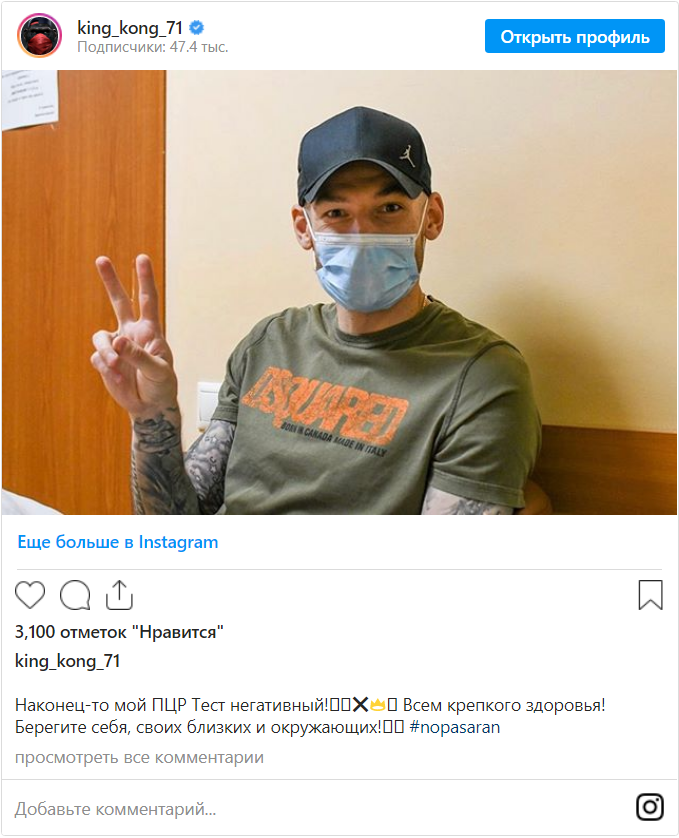Open Instagram via the camera logo icon

[x=650, y=806]
